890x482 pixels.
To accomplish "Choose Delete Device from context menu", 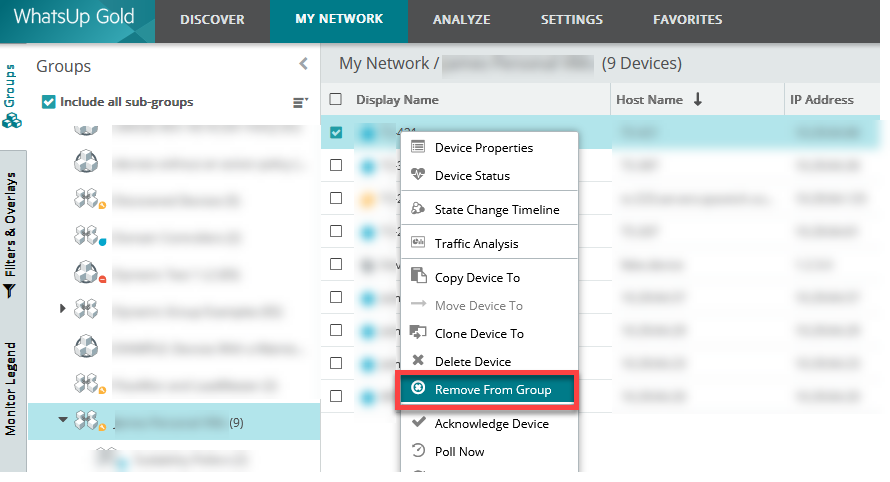I will (489, 361).
